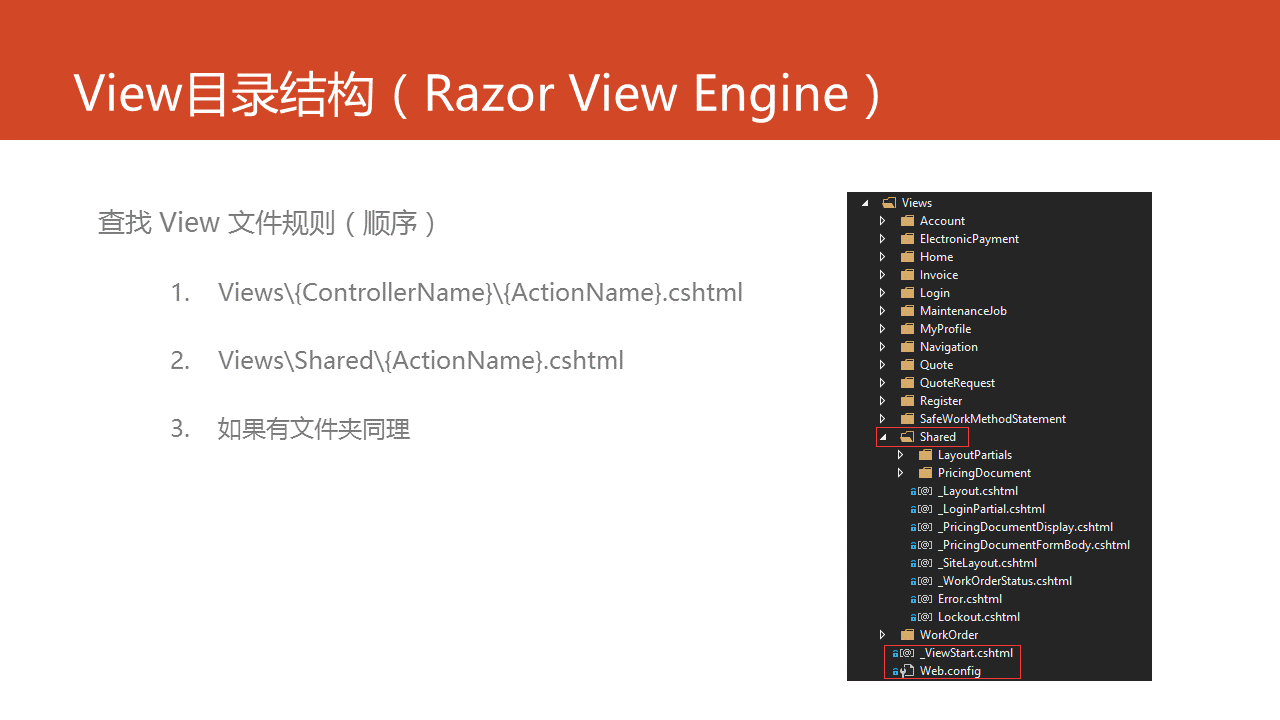Screen dimensions: 1280x720
Task: Click the _Layout.cshtml Razor file icon
Action: (925, 491)
